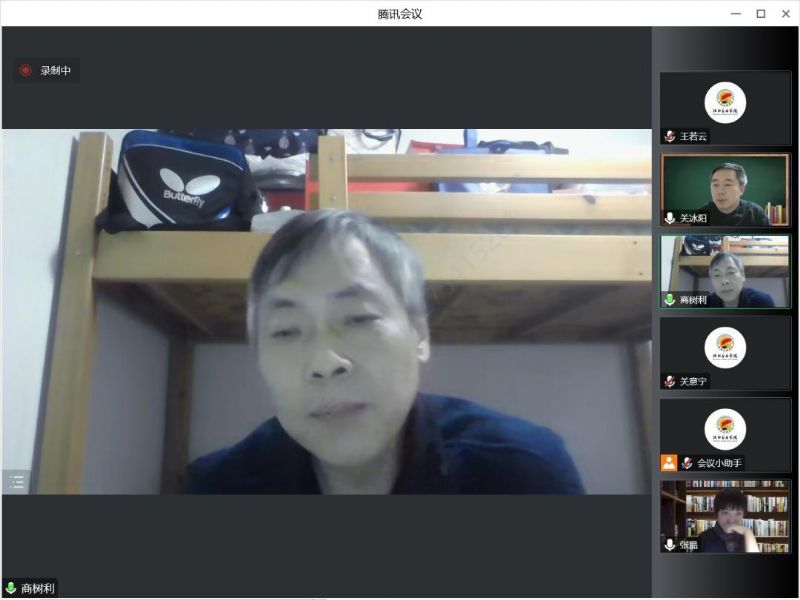800x600 pixels.
Task: Click the green microphone icon at bottom-left corner
Action: click(x=11, y=589)
